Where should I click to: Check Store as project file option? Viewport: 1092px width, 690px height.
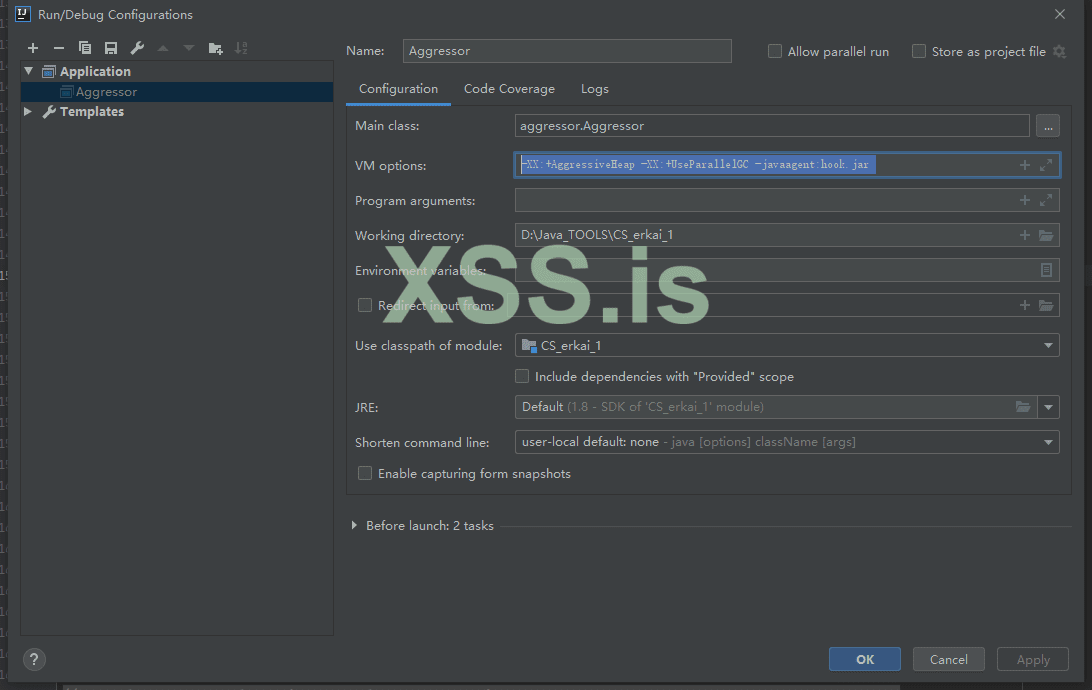tap(919, 51)
